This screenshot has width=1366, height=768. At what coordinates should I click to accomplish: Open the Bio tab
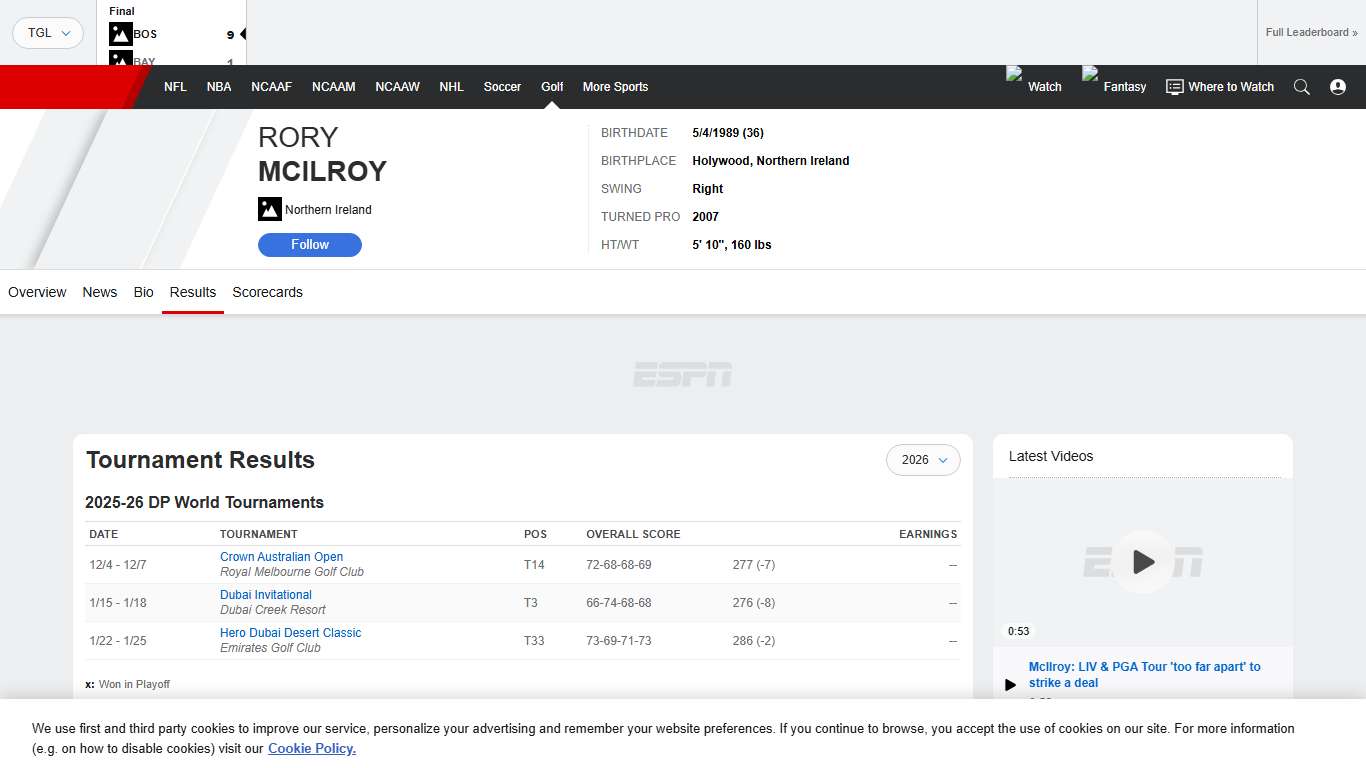(143, 292)
